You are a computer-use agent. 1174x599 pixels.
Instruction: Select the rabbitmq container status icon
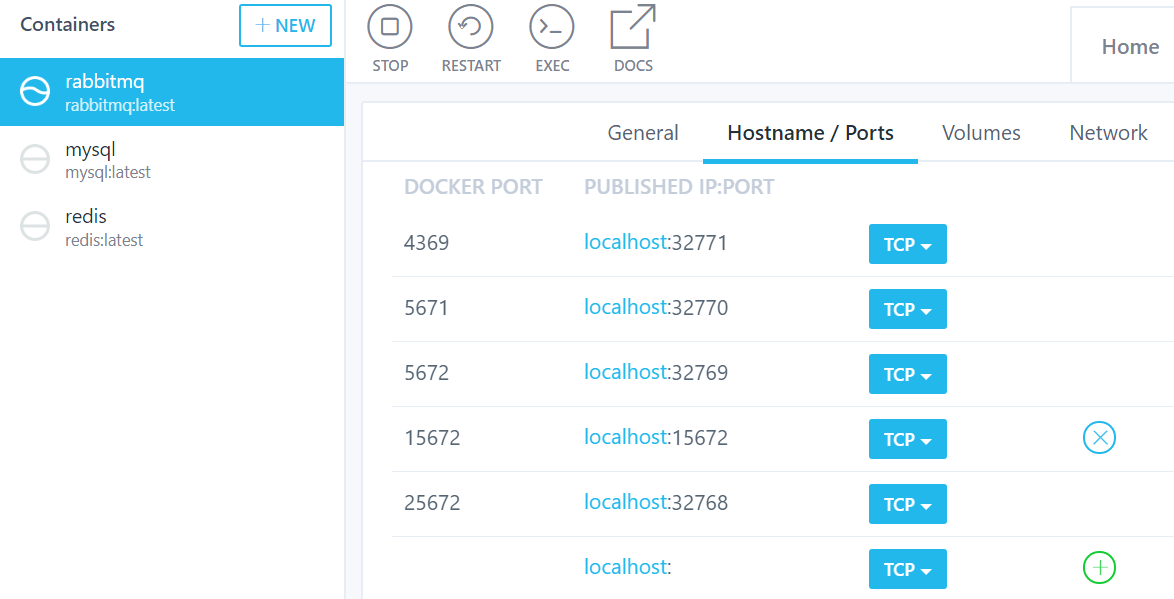(34, 91)
